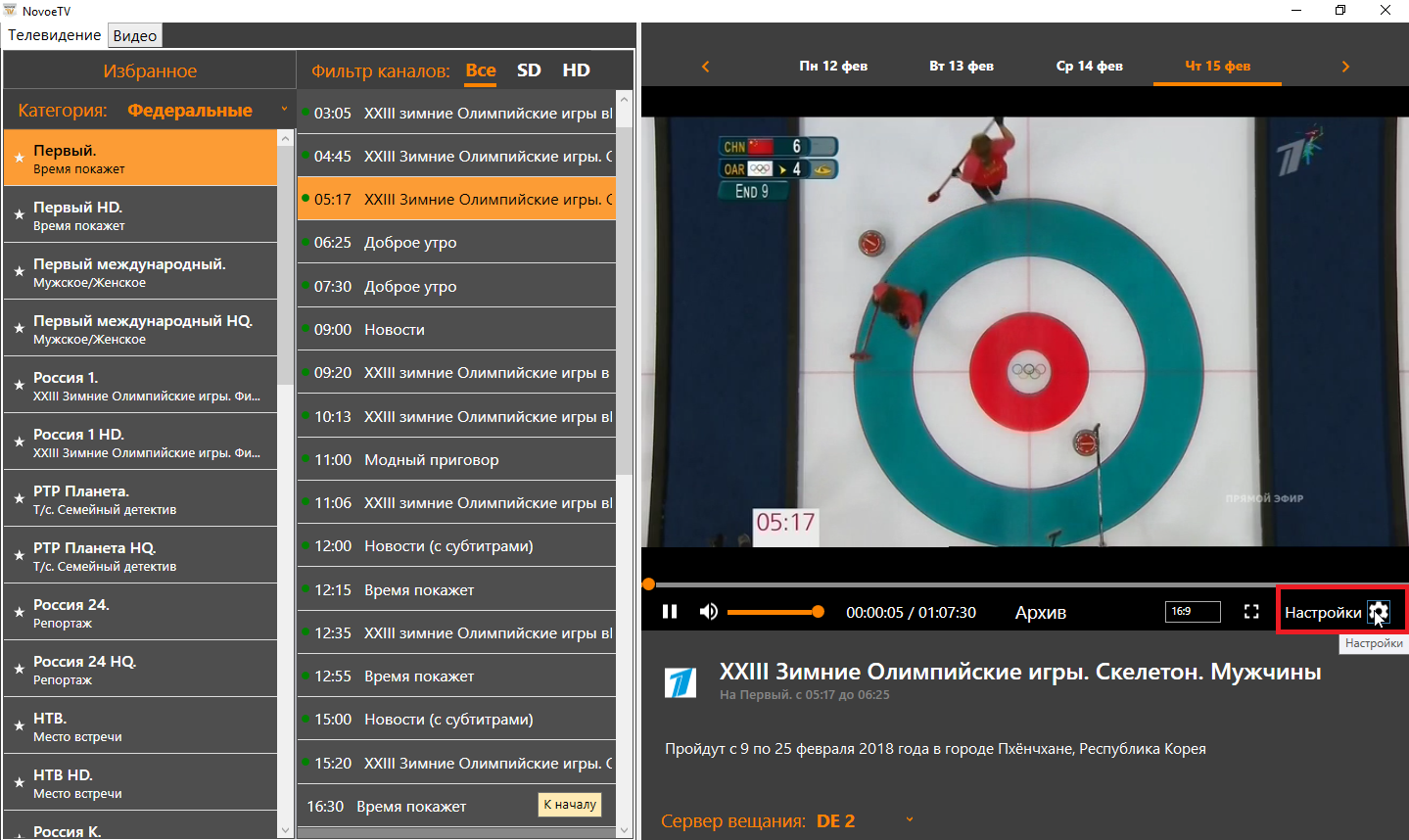Click the Первый channel logo in description
1409x840 pixels.
point(681,682)
